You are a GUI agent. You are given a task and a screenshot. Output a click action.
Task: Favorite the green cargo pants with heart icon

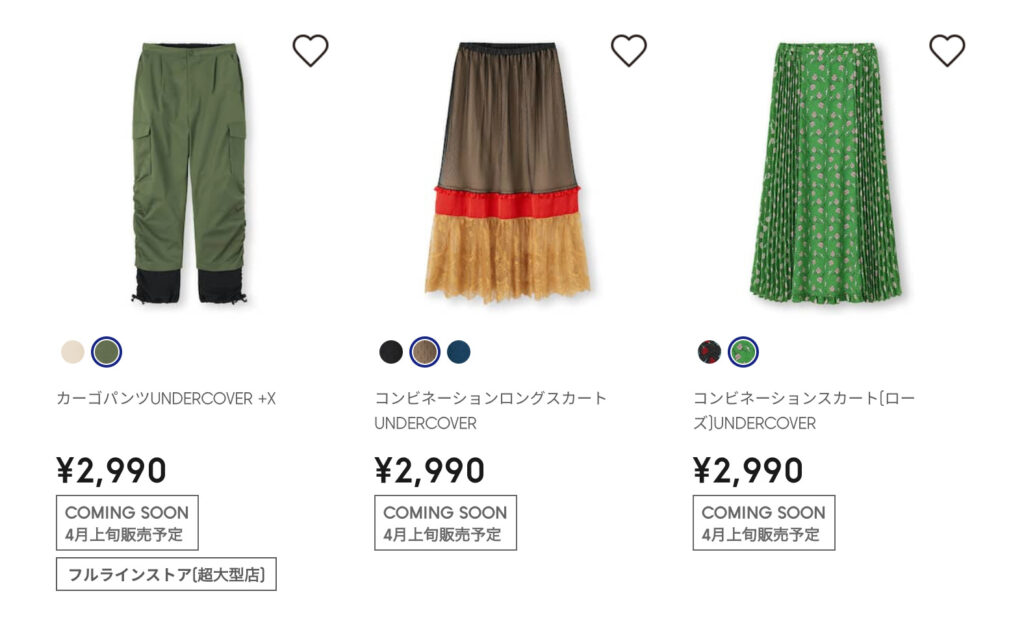tap(310, 50)
